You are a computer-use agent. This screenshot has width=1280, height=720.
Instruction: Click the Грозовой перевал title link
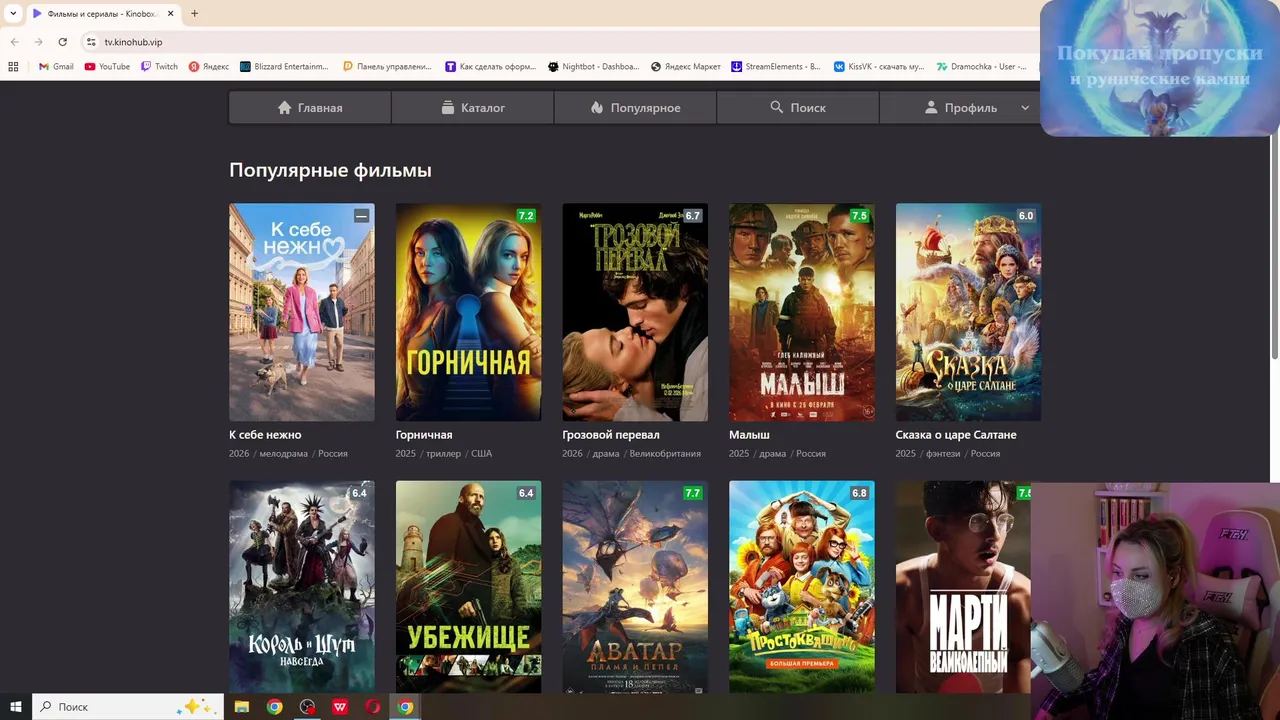click(611, 435)
